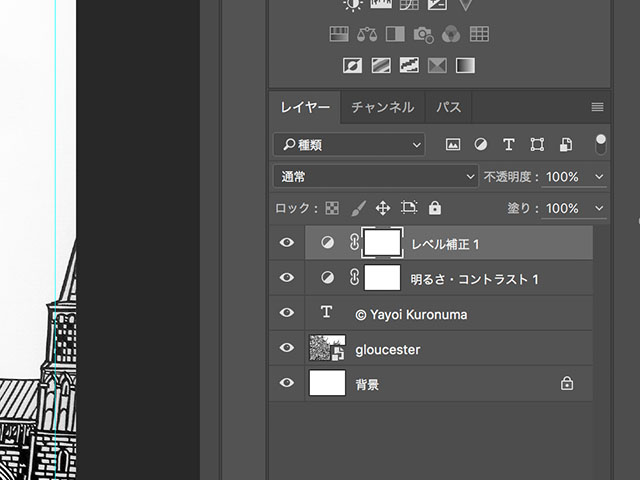The image size is (640, 480).
Task: Add a Hue/Saturation adjustment layer
Action: (339, 34)
